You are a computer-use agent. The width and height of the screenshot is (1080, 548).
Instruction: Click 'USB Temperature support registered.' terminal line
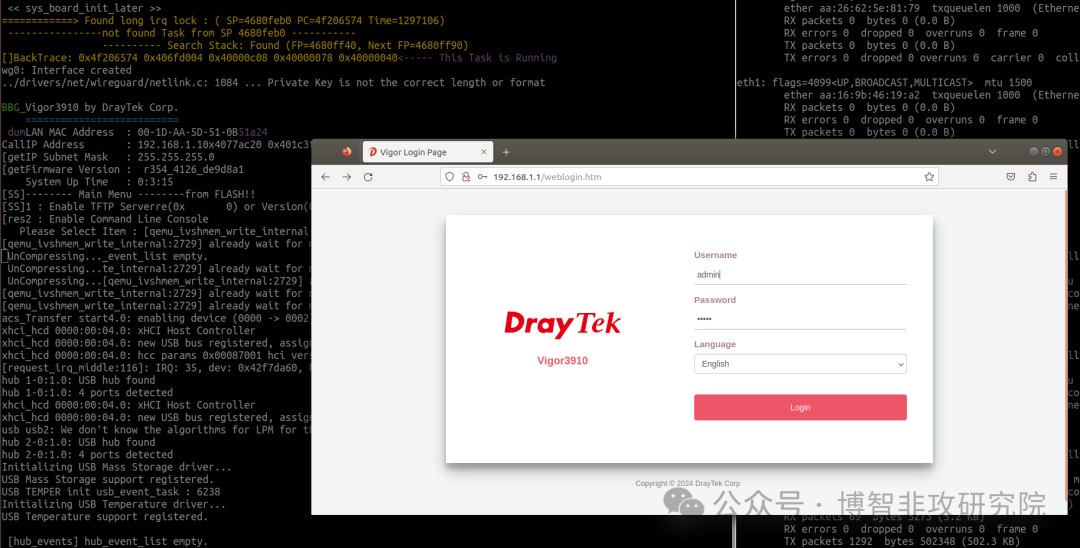tap(105, 516)
